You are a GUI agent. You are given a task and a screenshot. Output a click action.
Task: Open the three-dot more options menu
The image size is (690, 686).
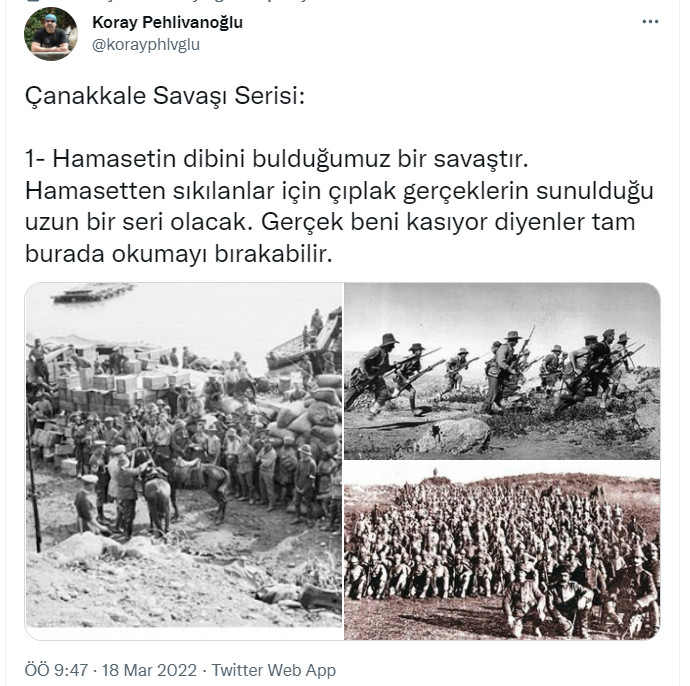tap(650, 22)
